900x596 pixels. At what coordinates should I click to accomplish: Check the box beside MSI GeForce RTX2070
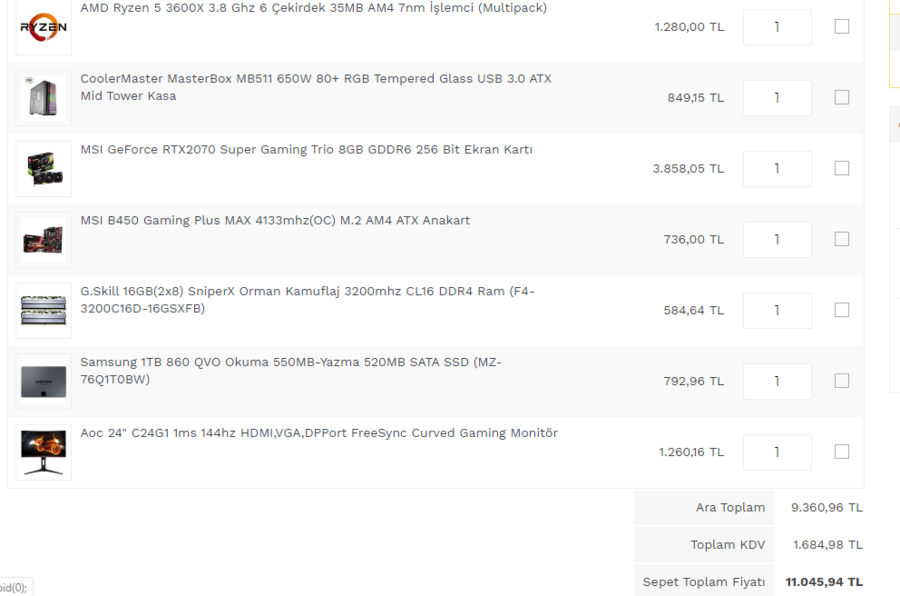tap(841, 168)
